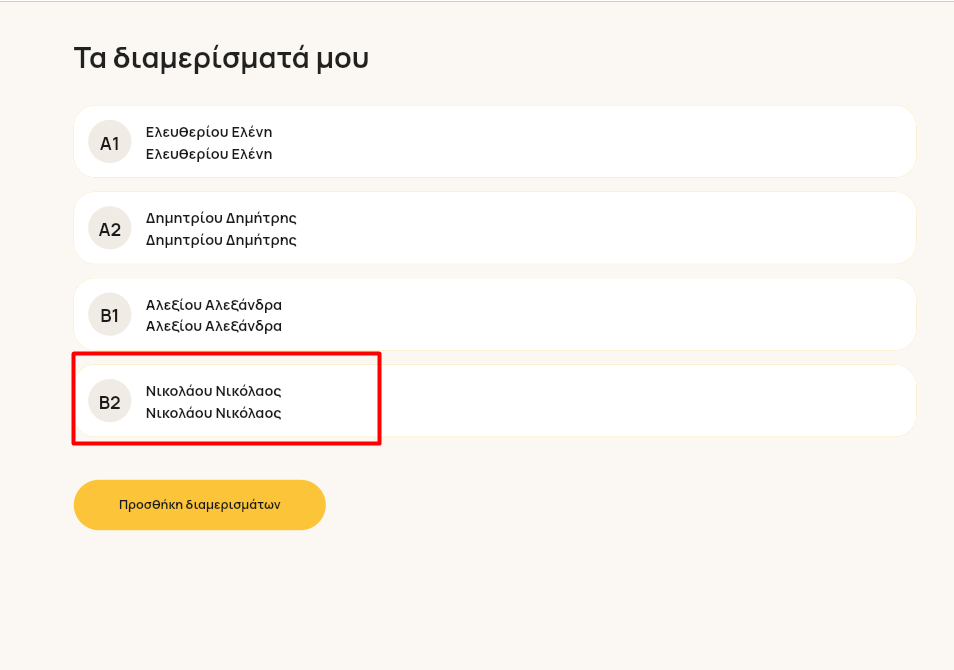This screenshot has width=954, height=670.
Task: Click the second Ελευθερίου Ελένη line
Action: pyautogui.click(x=209, y=154)
